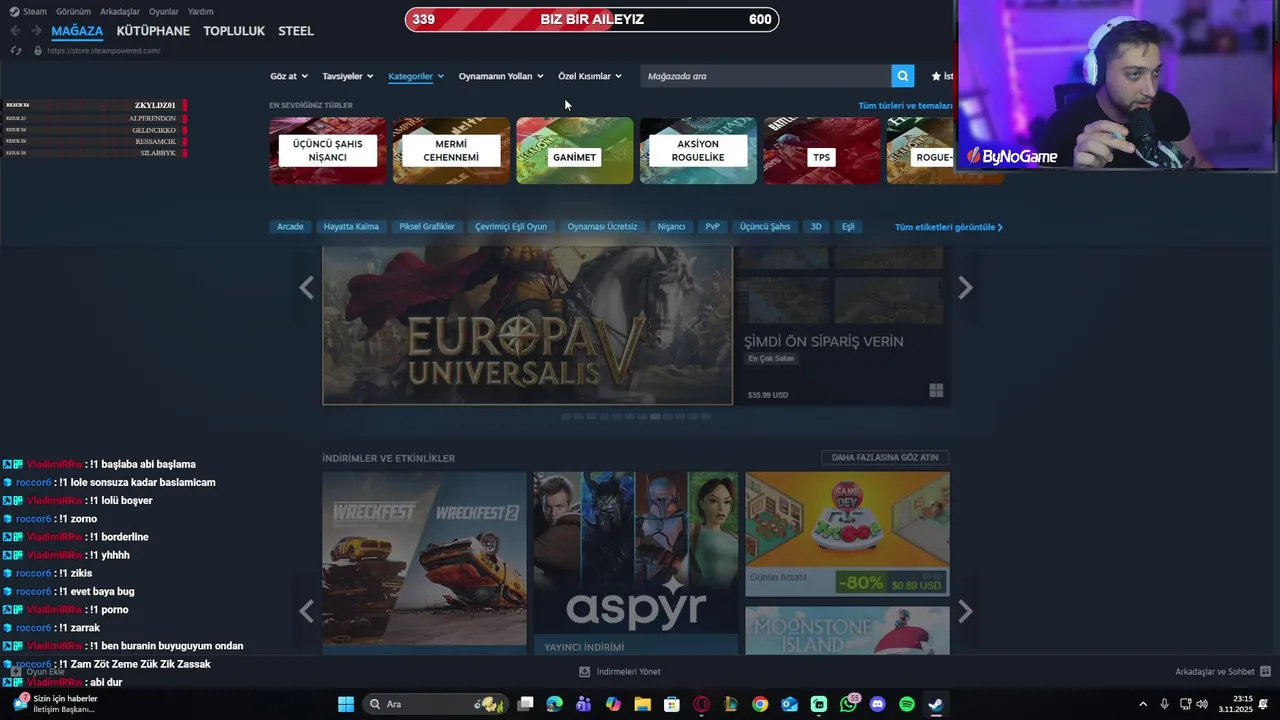This screenshot has width=1280, height=720.
Task: Click the Steam logo icon in the menu bar
Action: pos(14,12)
